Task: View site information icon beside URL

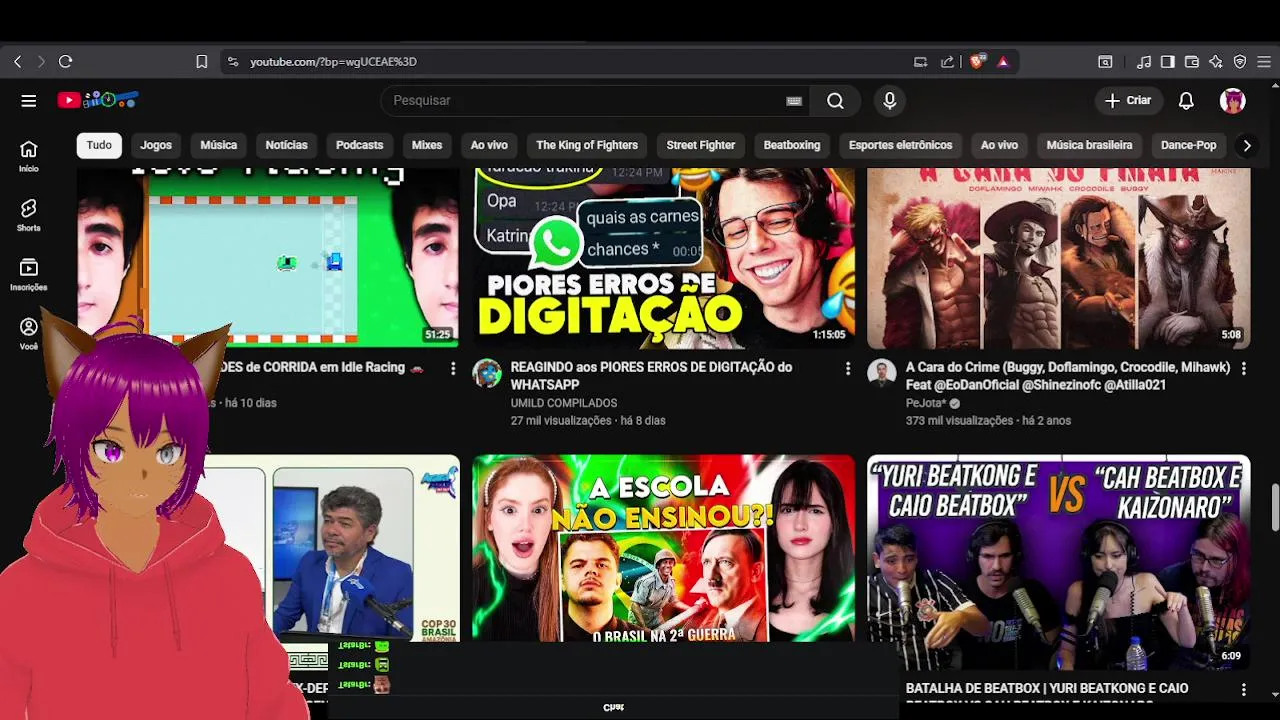Action: click(x=233, y=62)
